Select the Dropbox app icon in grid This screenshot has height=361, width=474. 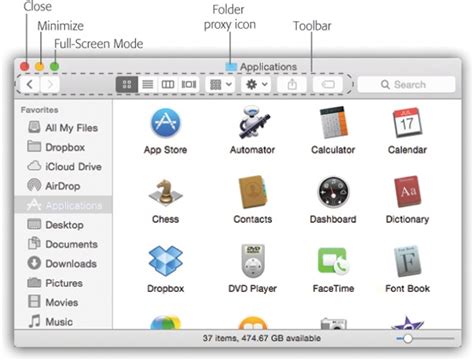pyautogui.click(x=165, y=261)
